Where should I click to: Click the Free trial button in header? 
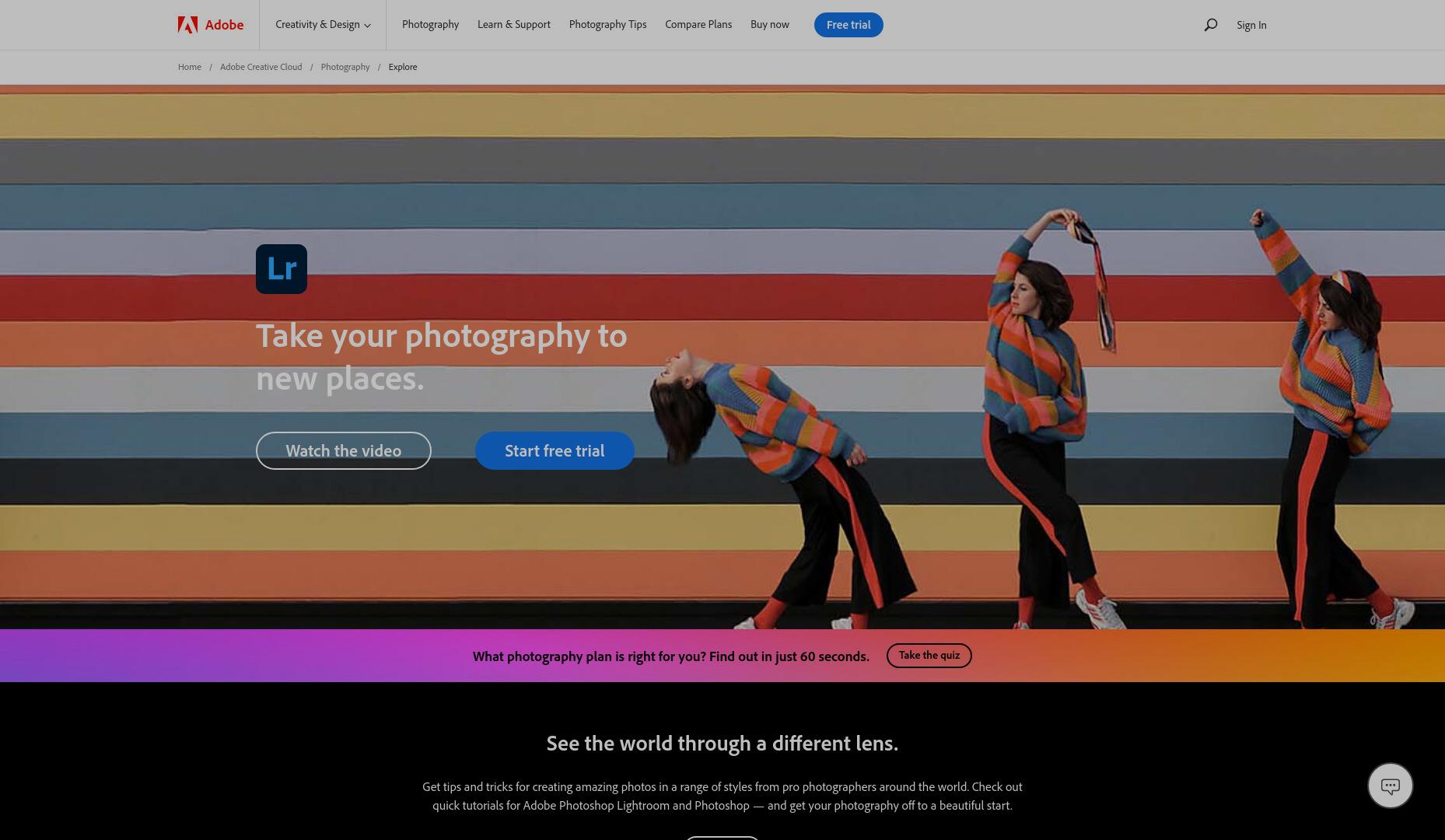point(848,25)
